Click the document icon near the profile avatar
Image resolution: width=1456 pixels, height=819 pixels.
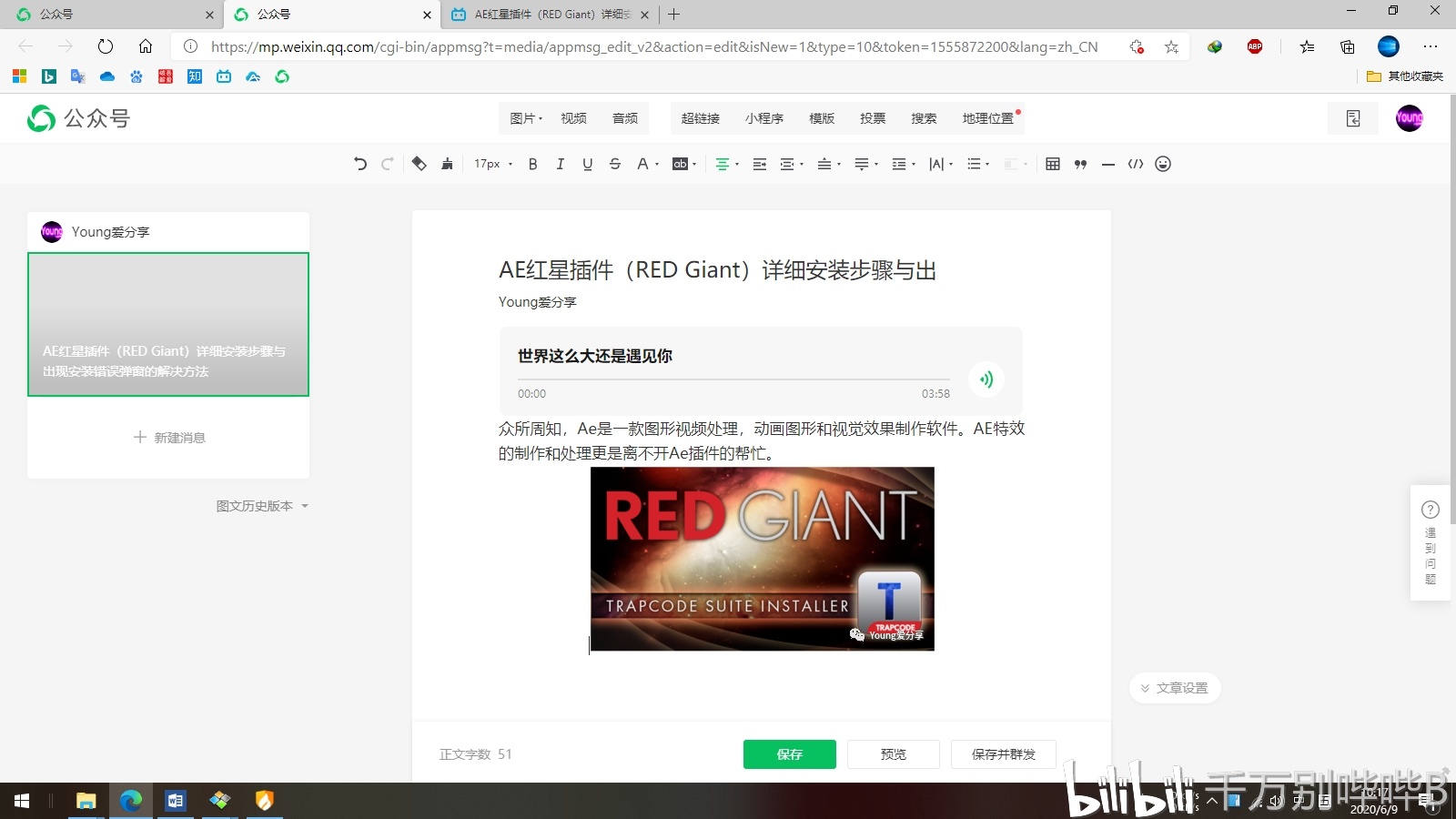click(x=1353, y=118)
